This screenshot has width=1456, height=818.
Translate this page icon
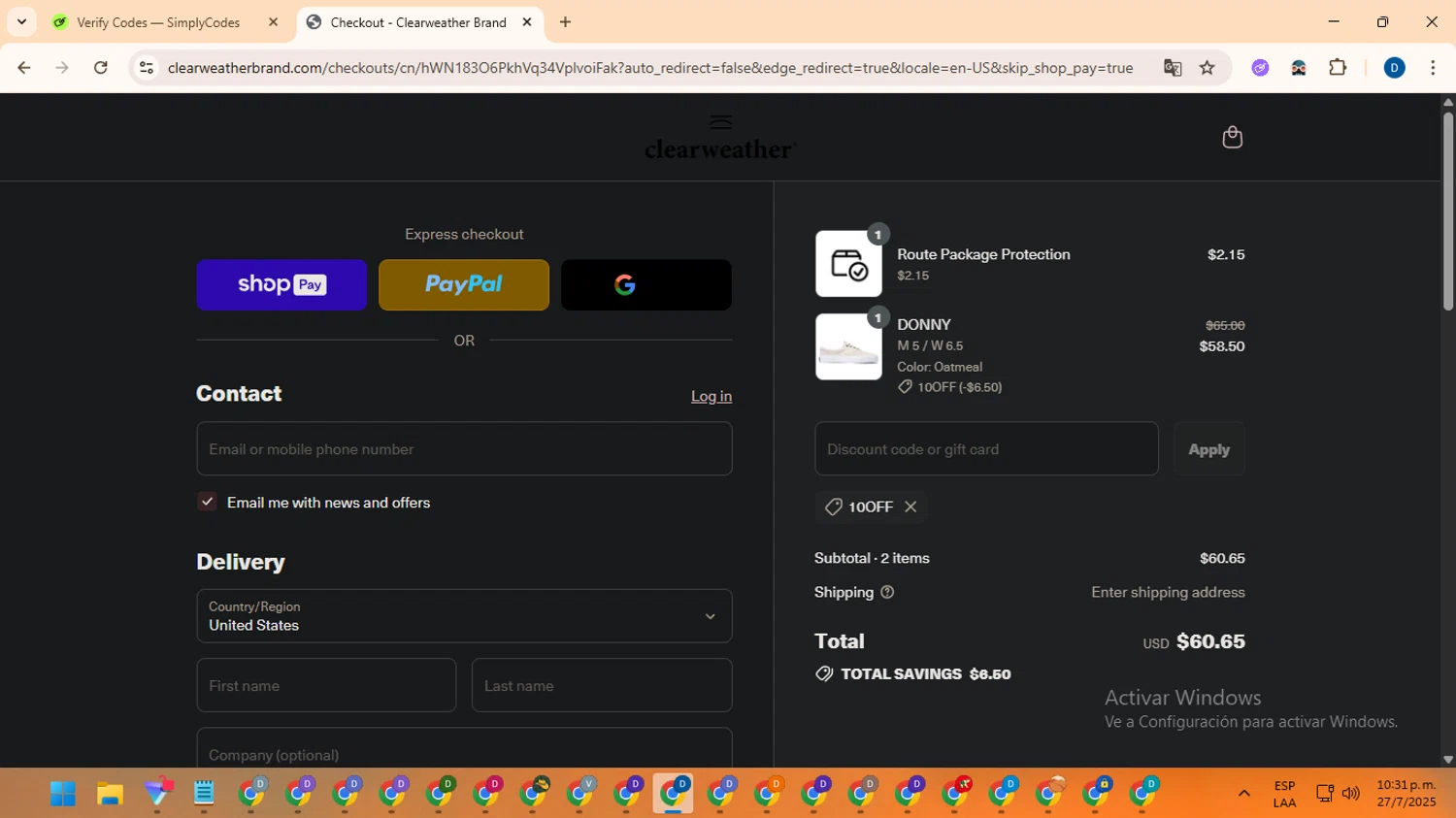[1173, 68]
